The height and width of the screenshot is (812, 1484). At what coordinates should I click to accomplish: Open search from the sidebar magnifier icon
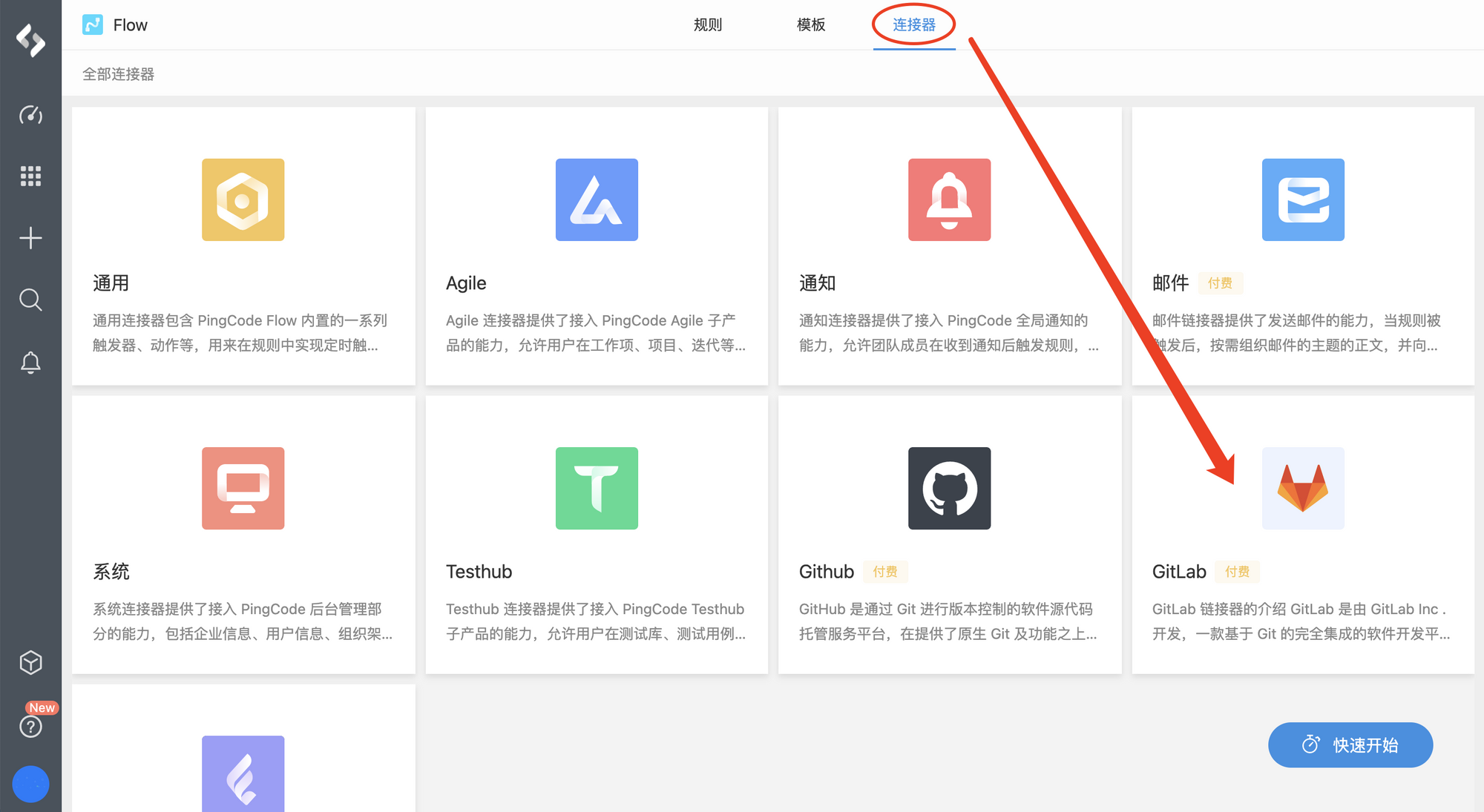point(30,300)
